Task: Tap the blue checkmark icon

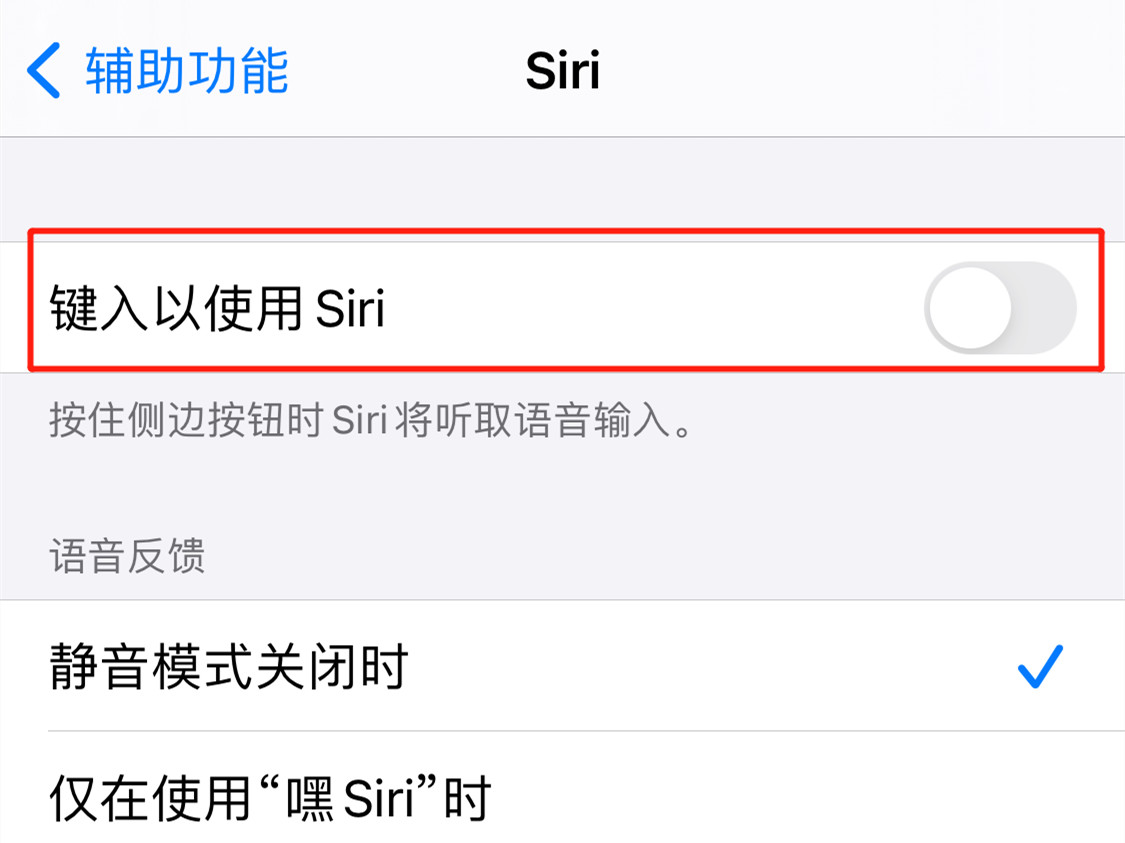Action: tap(1040, 667)
